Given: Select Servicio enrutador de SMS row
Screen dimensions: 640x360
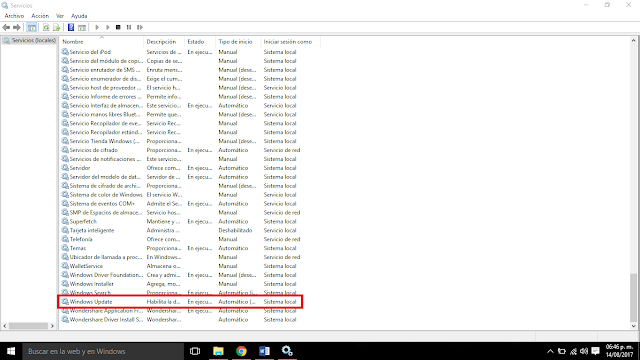Looking at the screenshot, I should point(180,70).
